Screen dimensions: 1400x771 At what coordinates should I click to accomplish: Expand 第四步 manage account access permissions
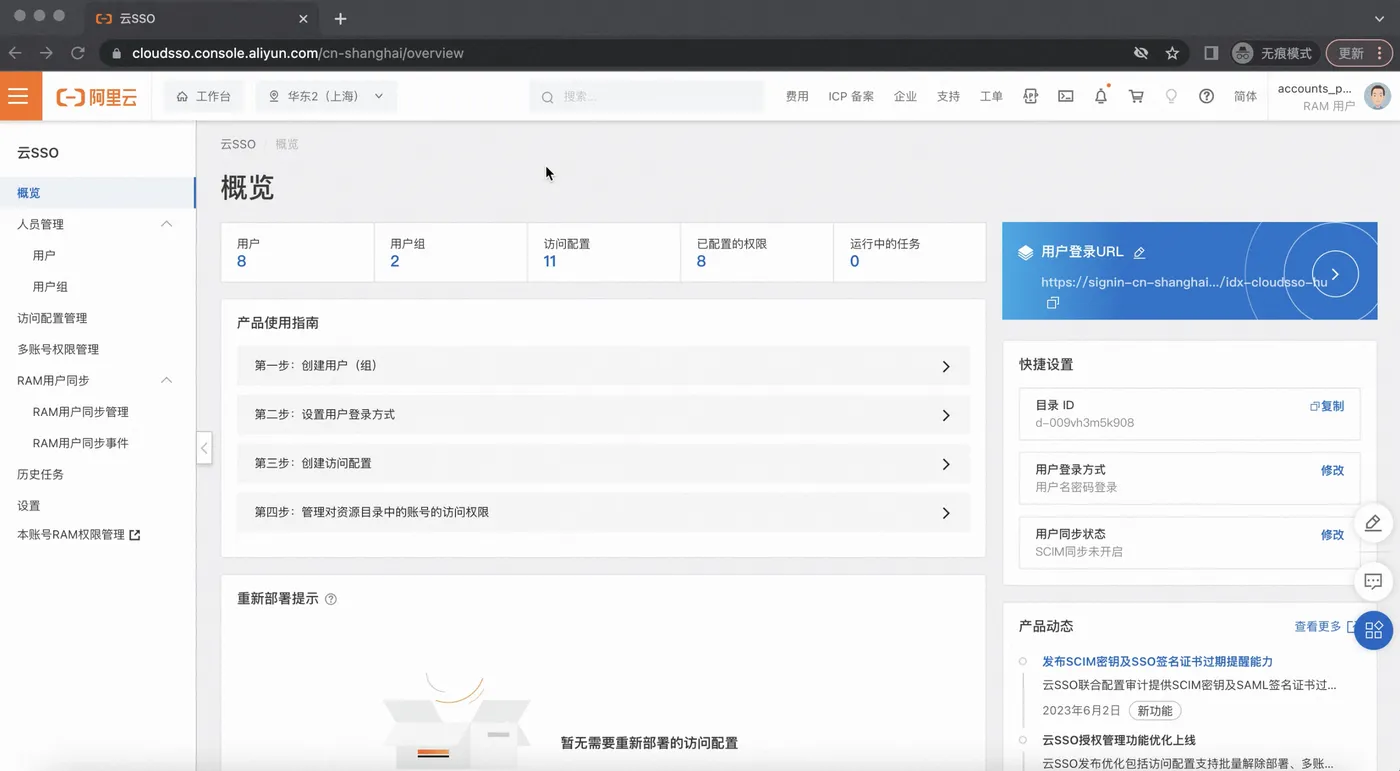603,512
